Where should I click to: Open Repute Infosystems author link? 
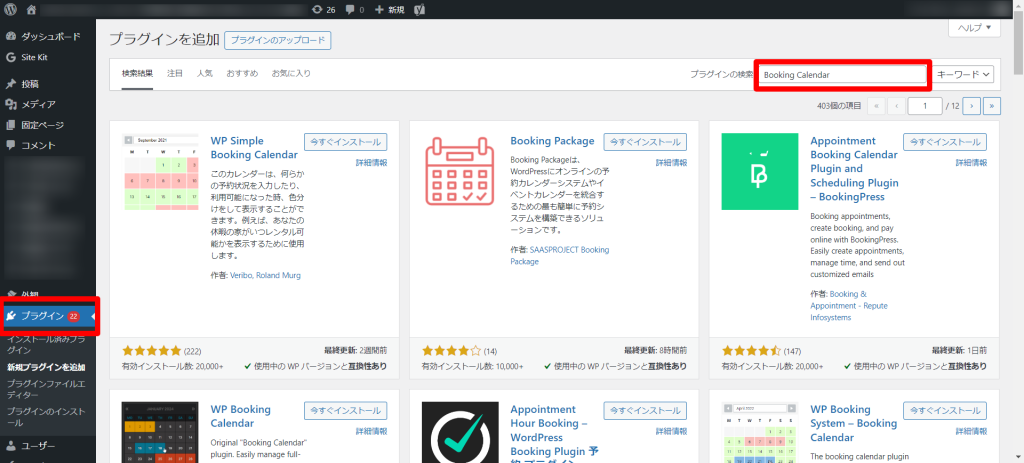click(x=849, y=306)
